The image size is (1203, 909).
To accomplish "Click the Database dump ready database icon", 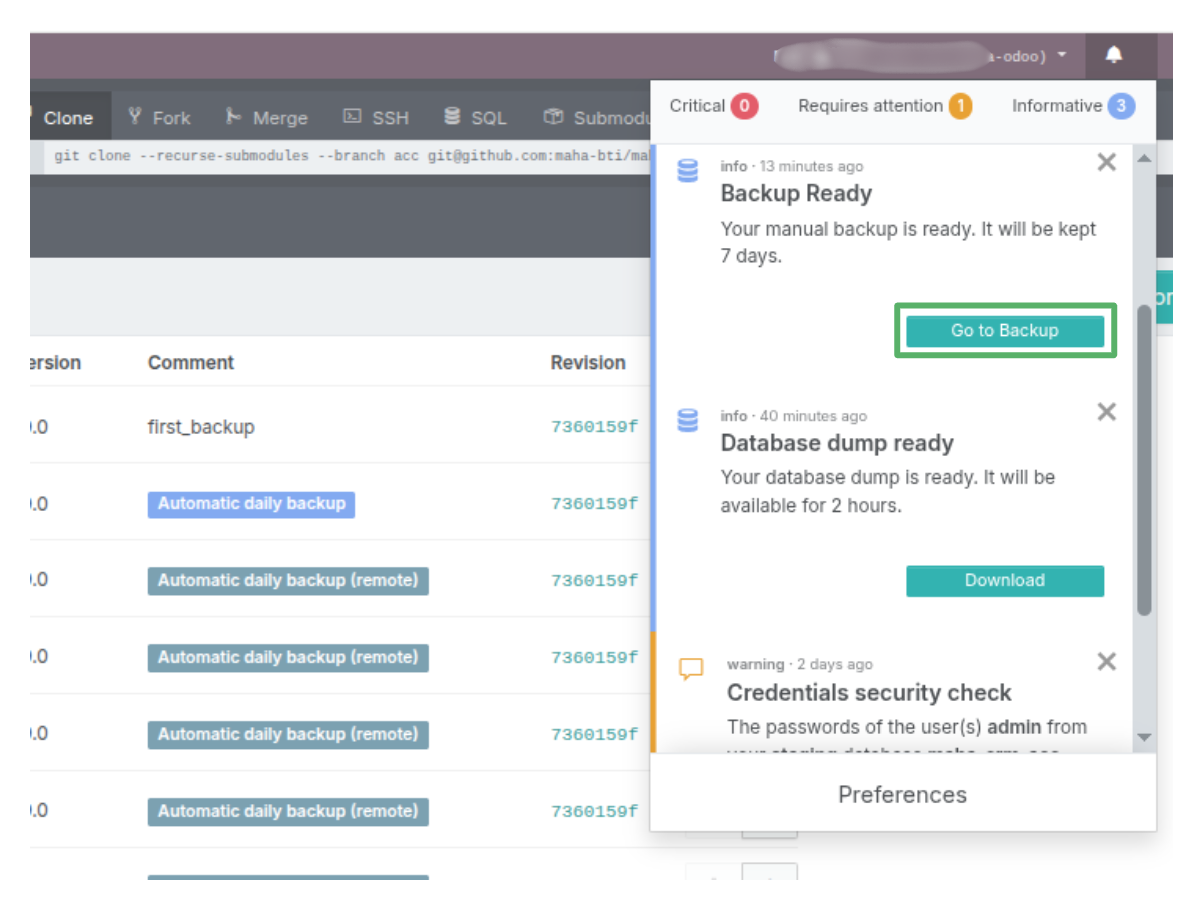I will [x=688, y=420].
